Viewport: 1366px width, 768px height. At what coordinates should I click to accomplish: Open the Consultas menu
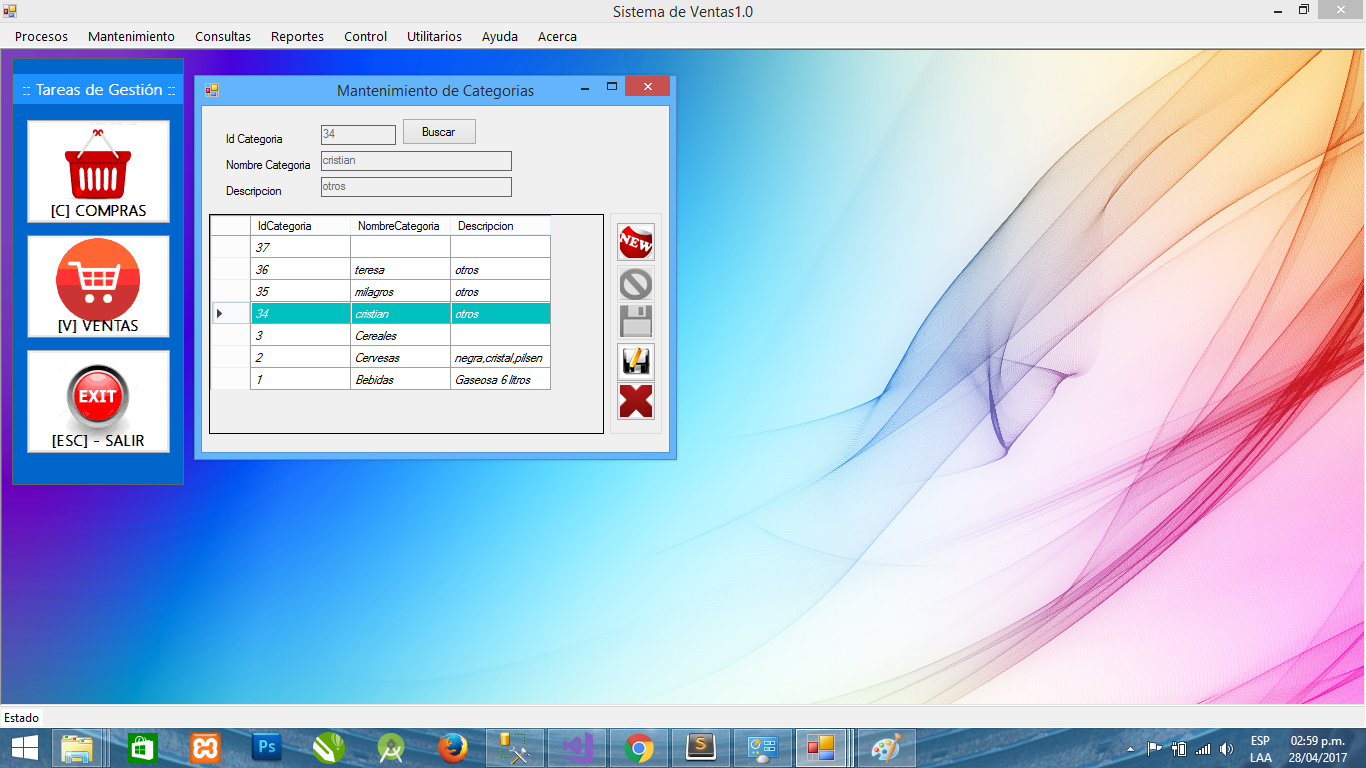coord(223,36)
